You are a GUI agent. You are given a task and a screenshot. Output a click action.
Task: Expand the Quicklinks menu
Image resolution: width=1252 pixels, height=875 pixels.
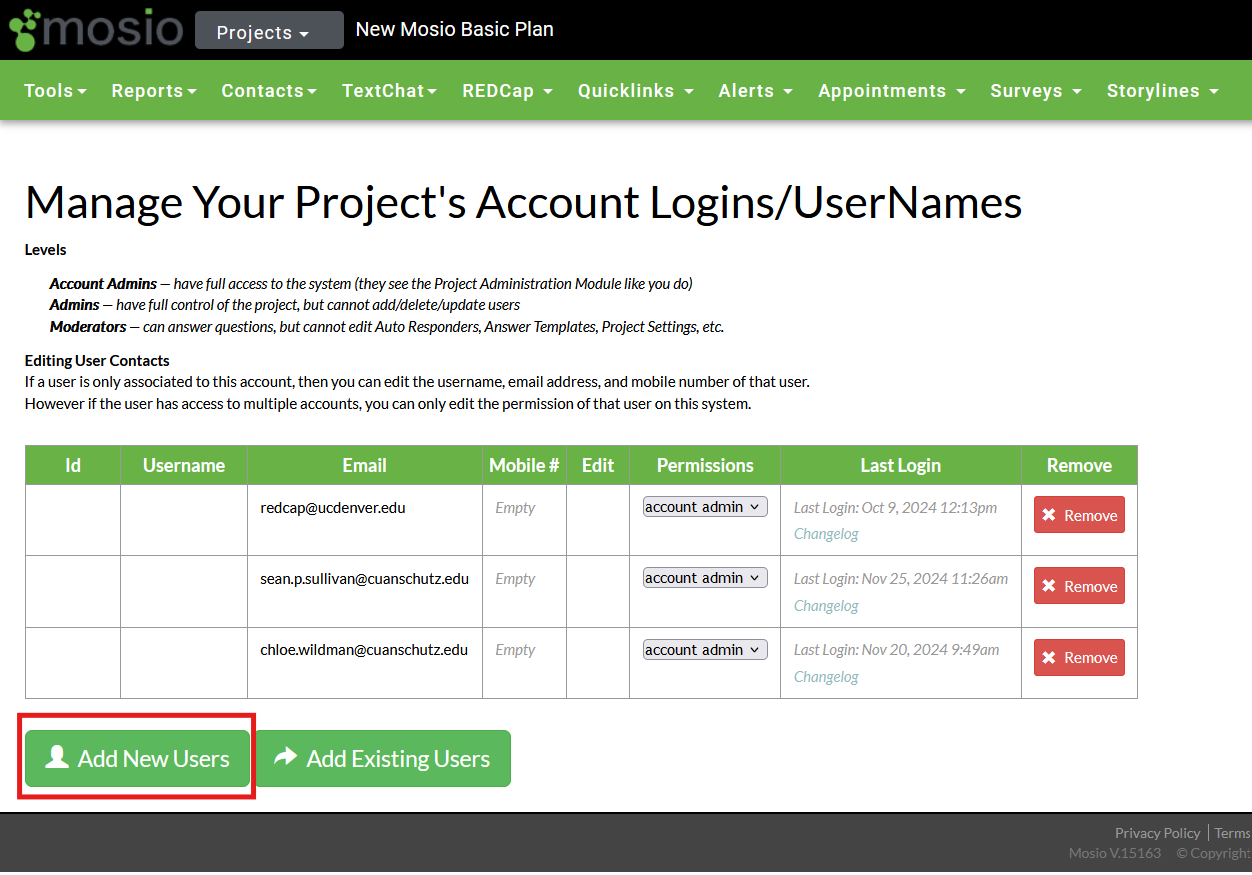pos(635,91)
